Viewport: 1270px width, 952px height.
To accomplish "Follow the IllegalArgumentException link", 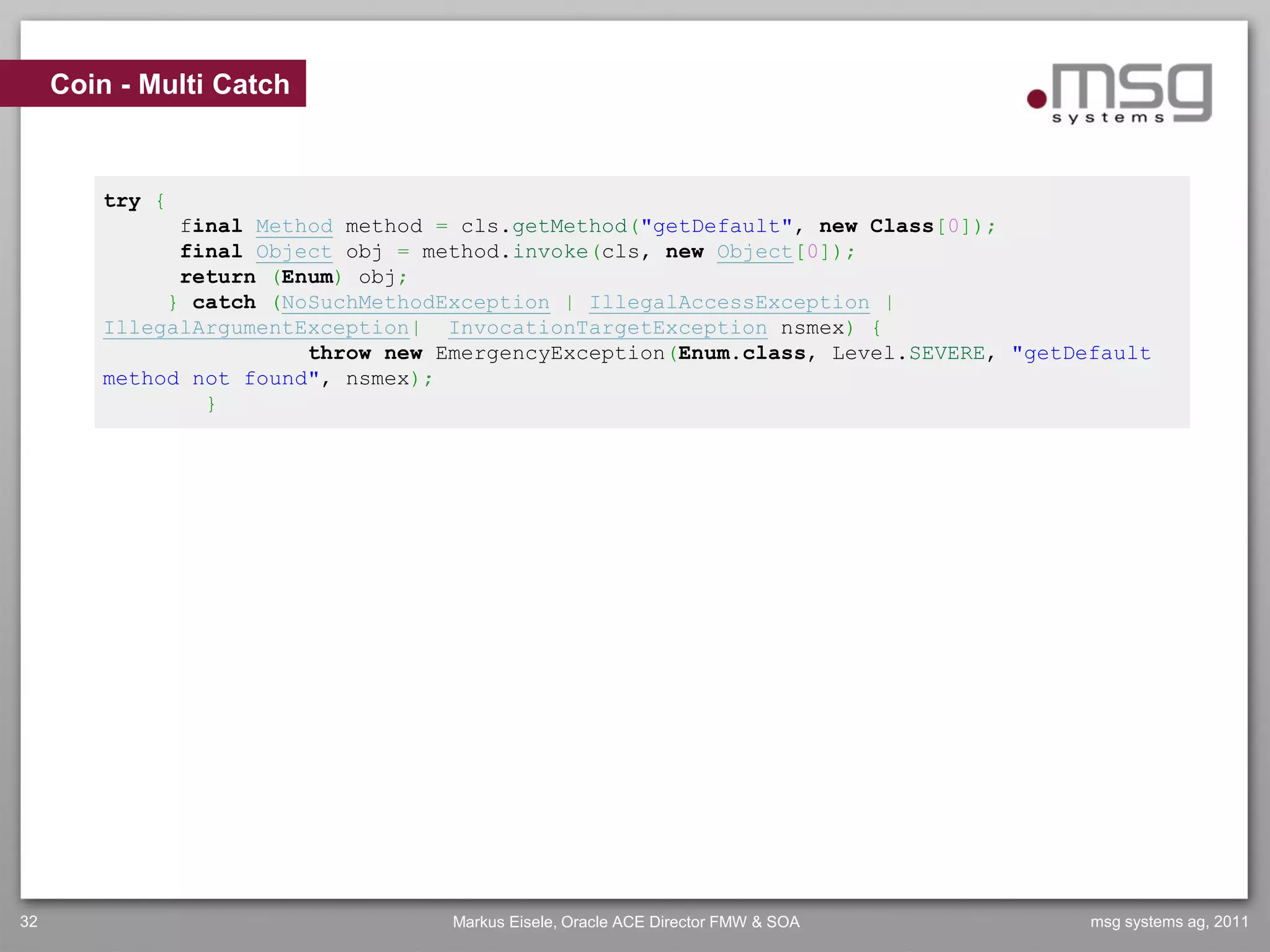I will pos(256,328).
